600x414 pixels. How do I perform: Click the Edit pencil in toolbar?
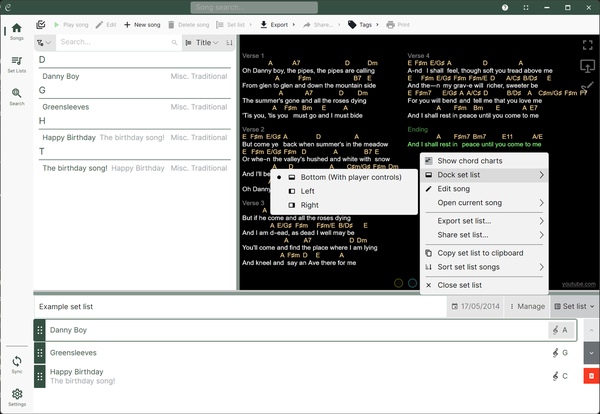click(106, 25)
